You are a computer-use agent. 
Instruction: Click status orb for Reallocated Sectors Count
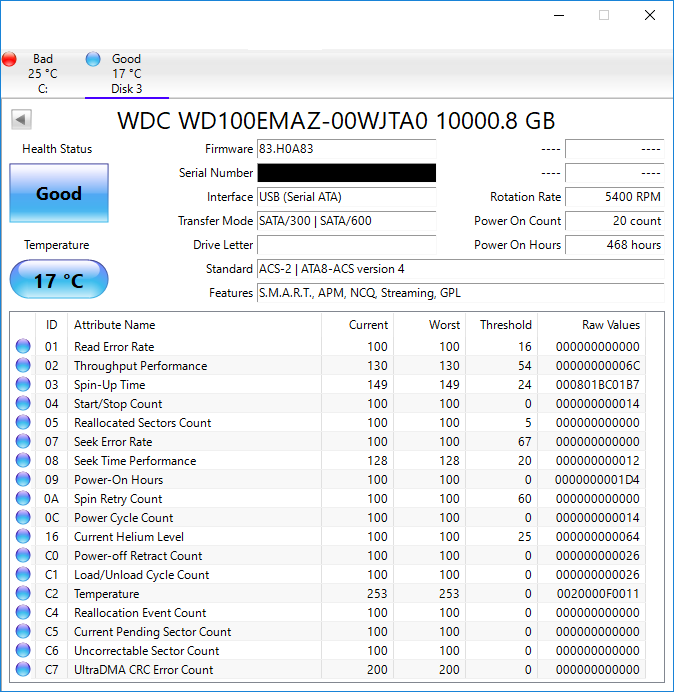tap(23, 423)
